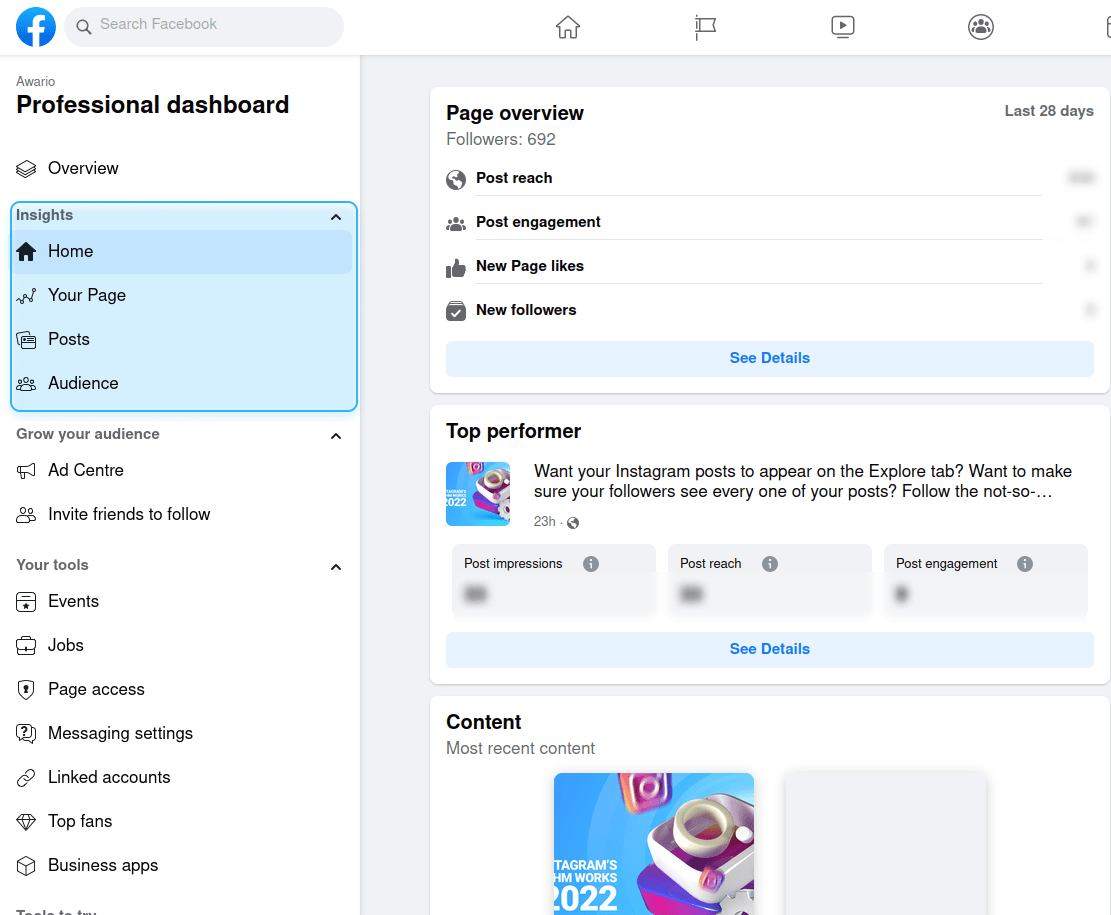Collapse the Your tools section
Screen dimensions: 1111x915
click(x=336, y=565)
